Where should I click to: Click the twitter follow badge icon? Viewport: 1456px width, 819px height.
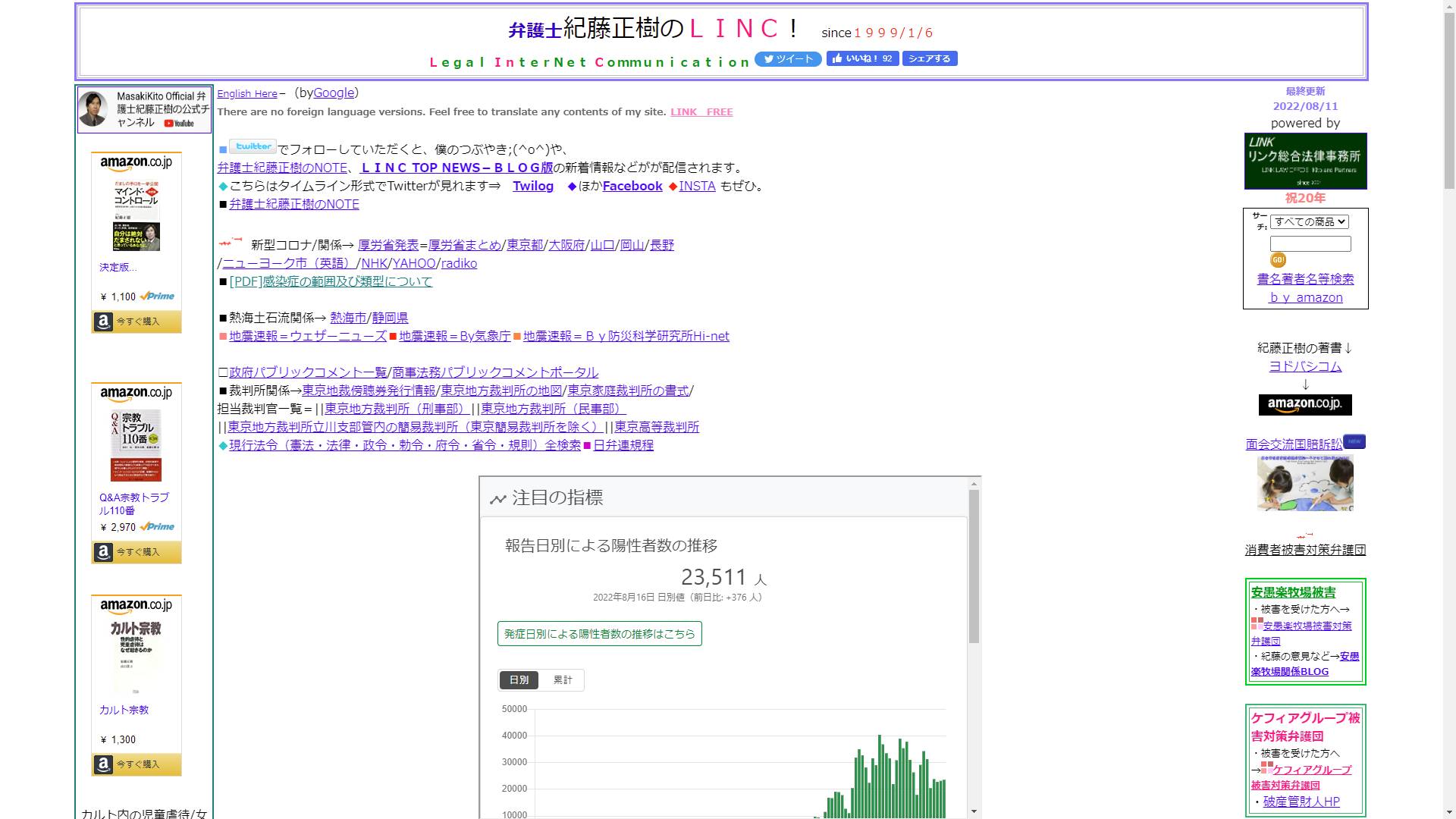tap(253, 147)
